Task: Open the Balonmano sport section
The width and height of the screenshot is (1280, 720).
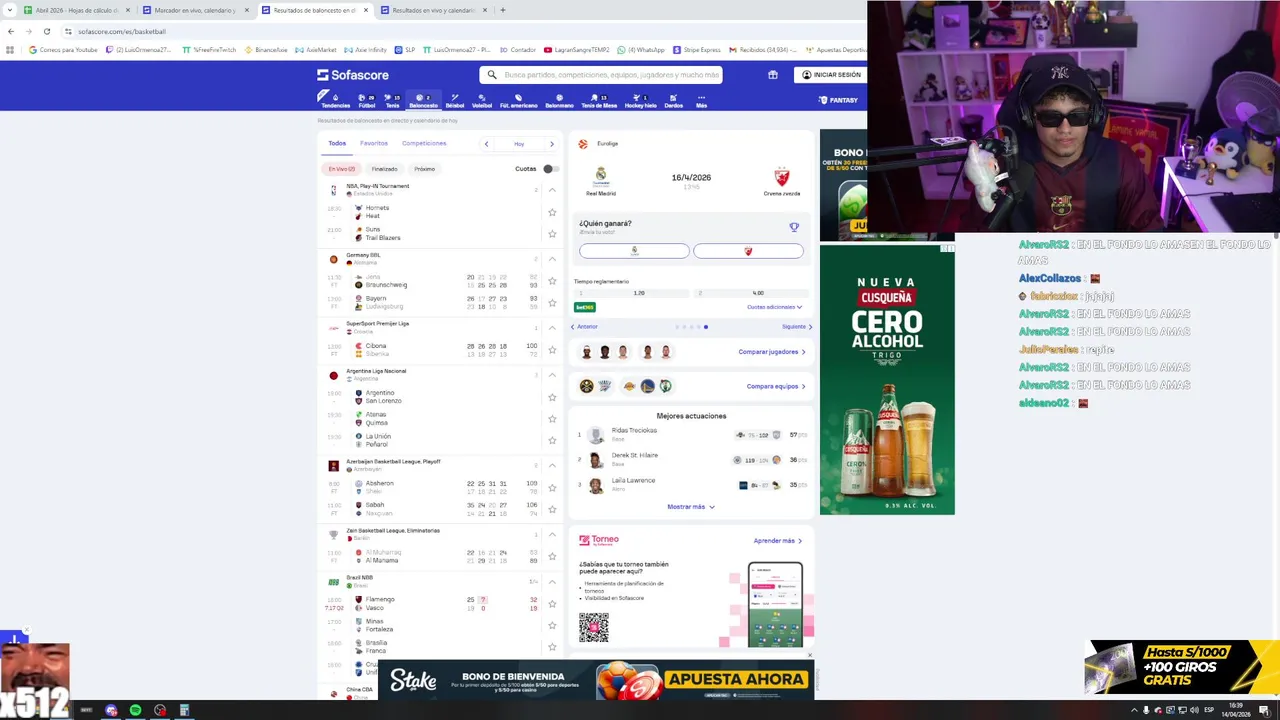Action: (x=559, y=100)
